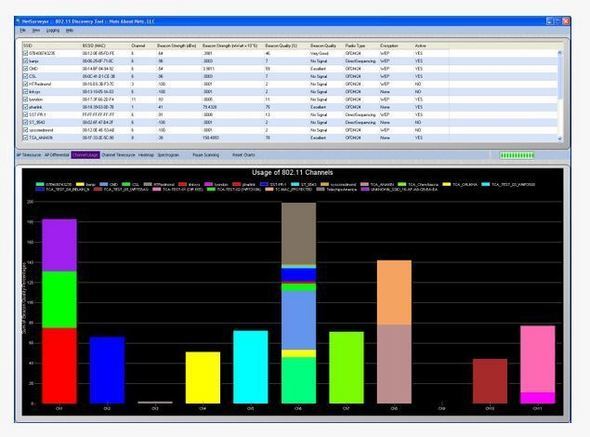Toggle the TCA_ANAHIN row checkbox

pyautogui.click(x=25, y=138)
